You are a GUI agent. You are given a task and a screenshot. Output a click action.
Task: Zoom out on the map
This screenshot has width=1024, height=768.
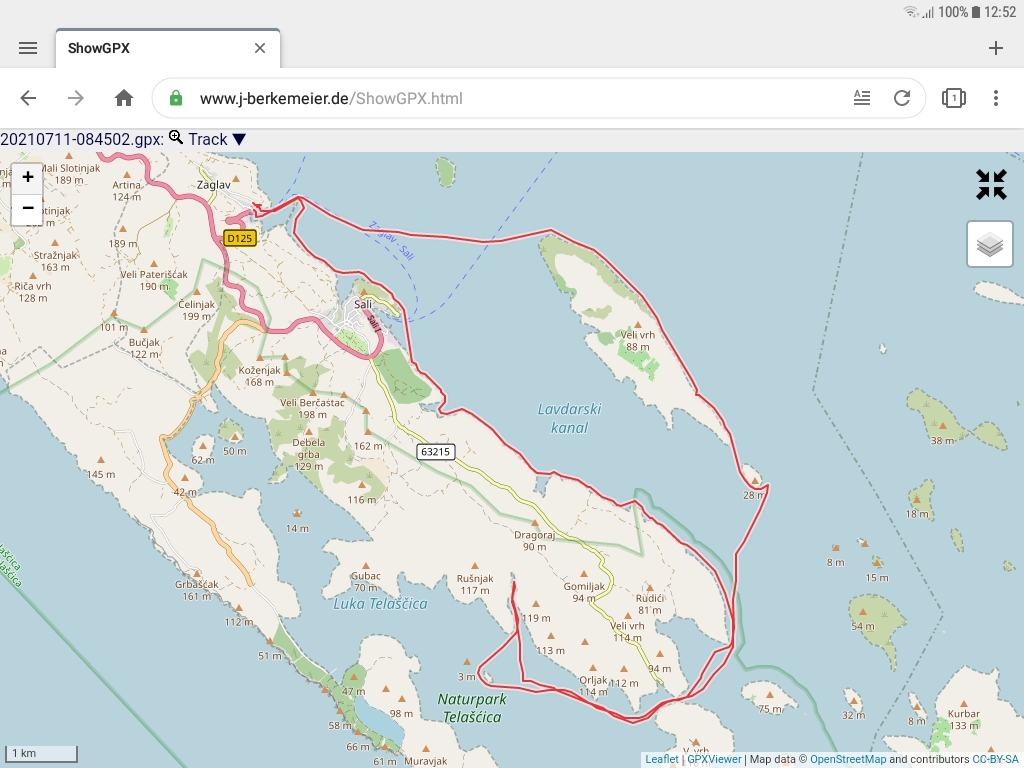(x=28, y=208)
